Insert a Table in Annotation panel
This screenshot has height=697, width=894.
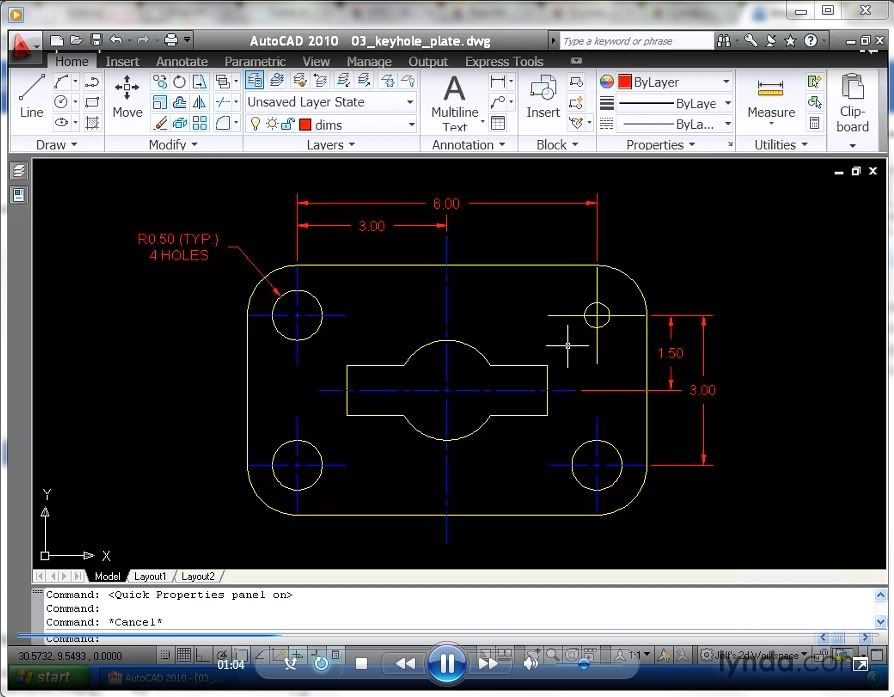(x=498, y=123)
